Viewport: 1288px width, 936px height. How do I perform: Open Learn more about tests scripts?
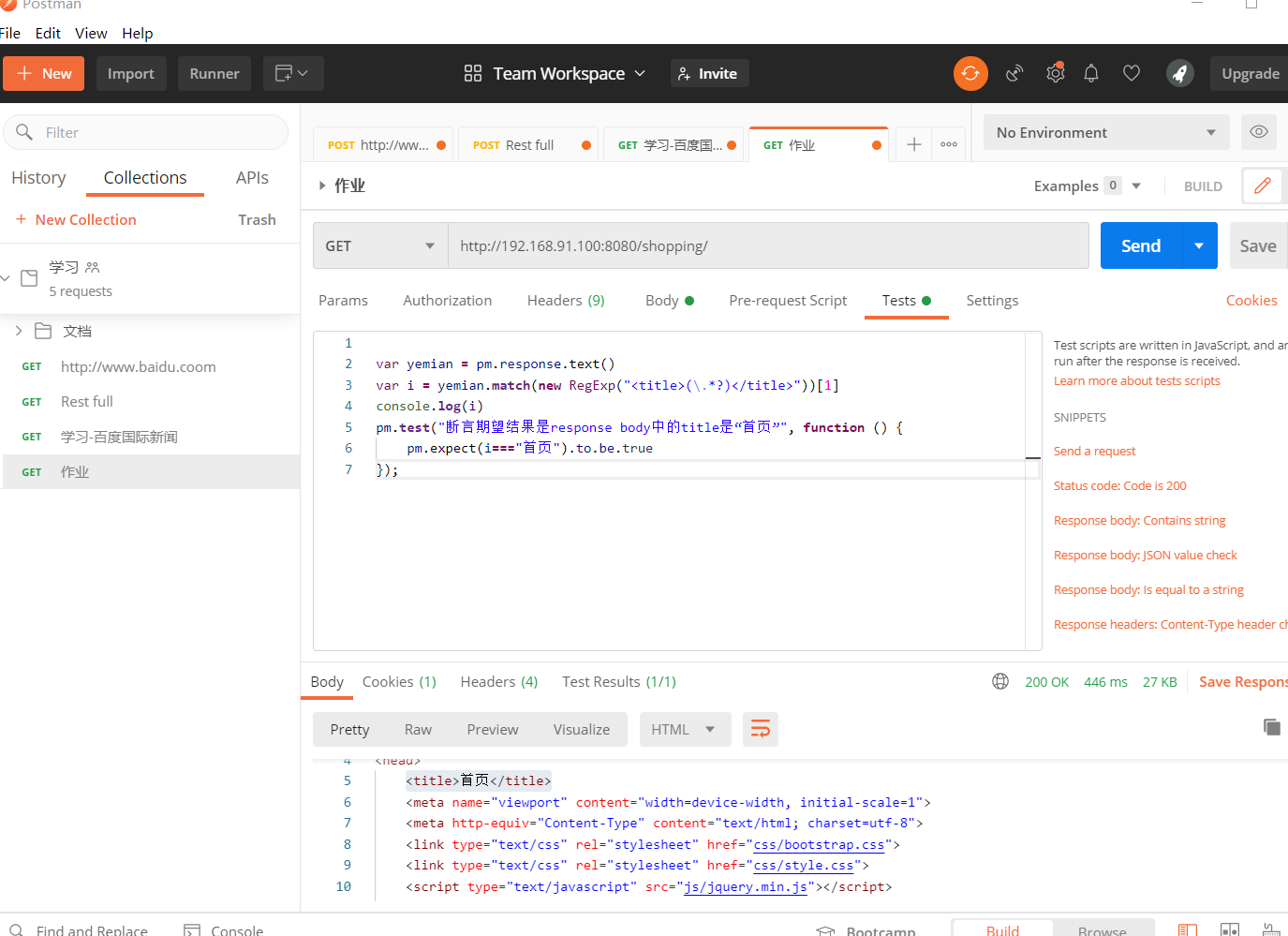(1136, 380)
